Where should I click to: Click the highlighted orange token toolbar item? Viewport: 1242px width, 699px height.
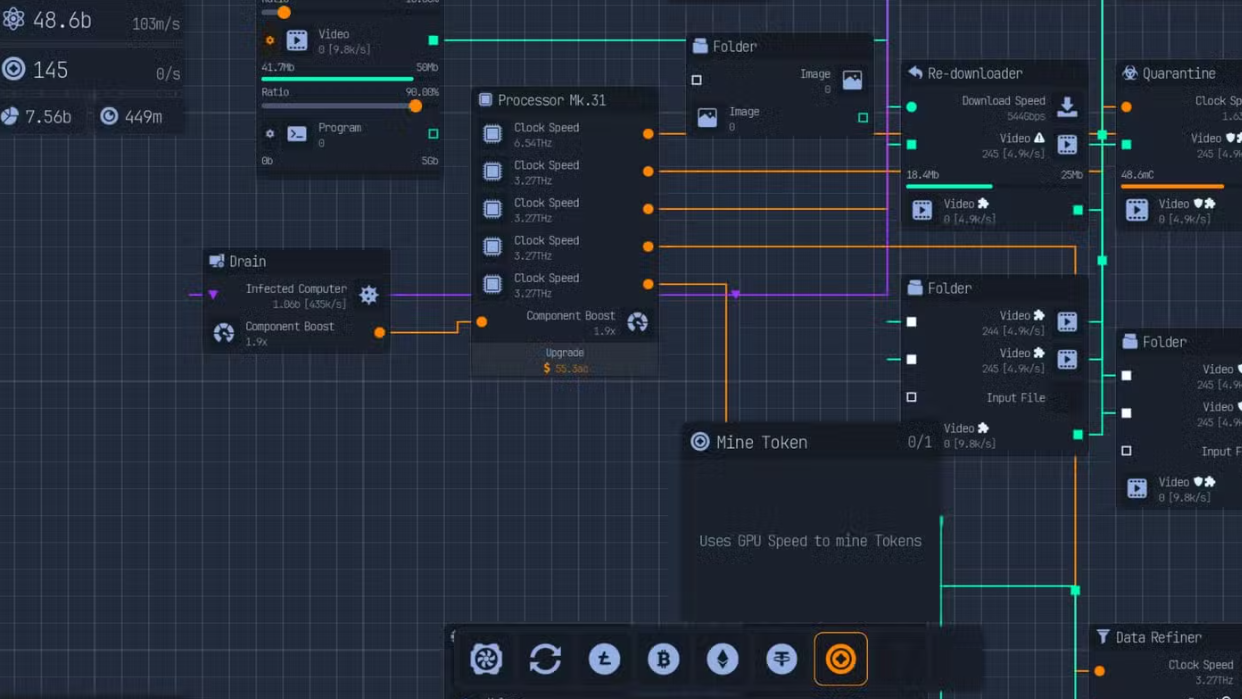pyautogui.click(x=840, y=659)
